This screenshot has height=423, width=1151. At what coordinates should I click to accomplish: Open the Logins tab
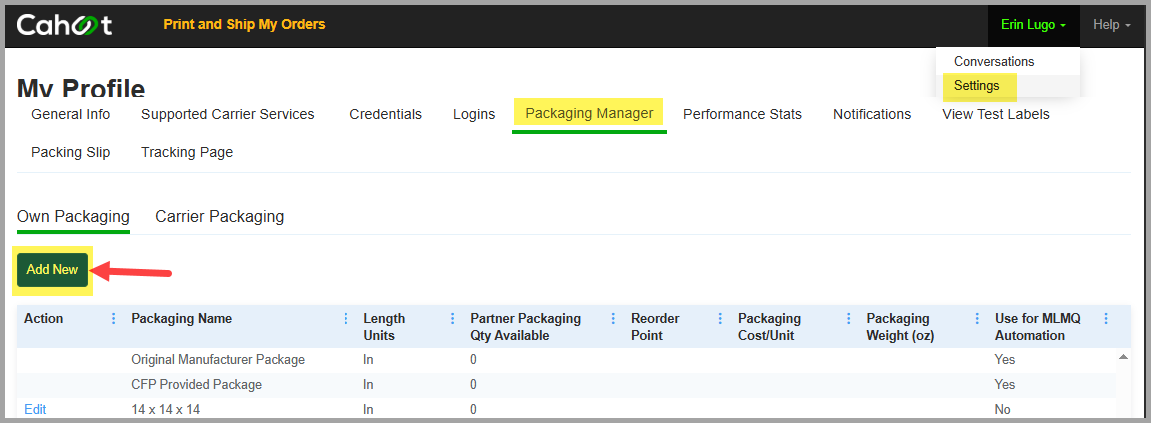pyautogui.click(x=473, y=115)
